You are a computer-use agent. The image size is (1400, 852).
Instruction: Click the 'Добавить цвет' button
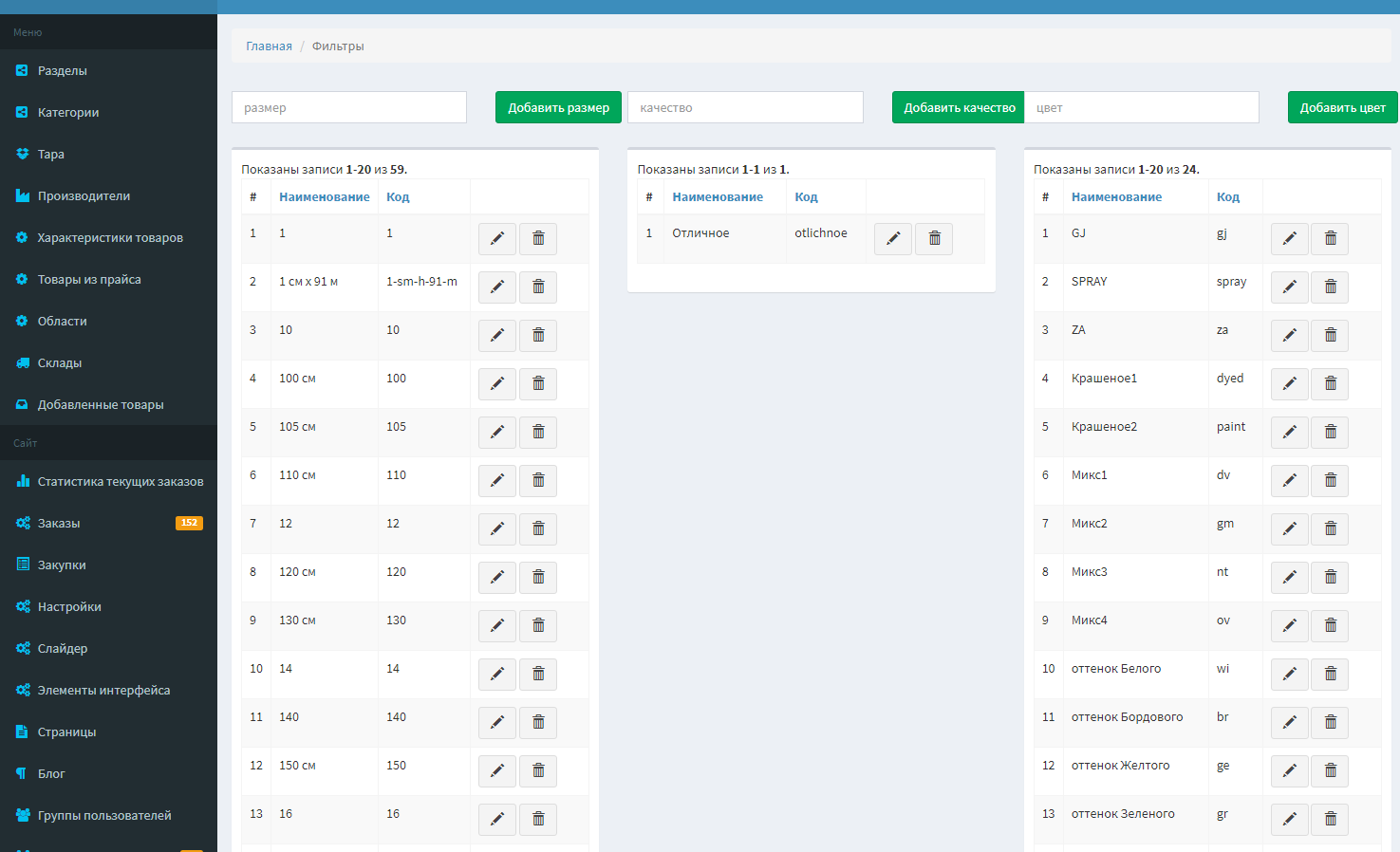pos(1342,107)
